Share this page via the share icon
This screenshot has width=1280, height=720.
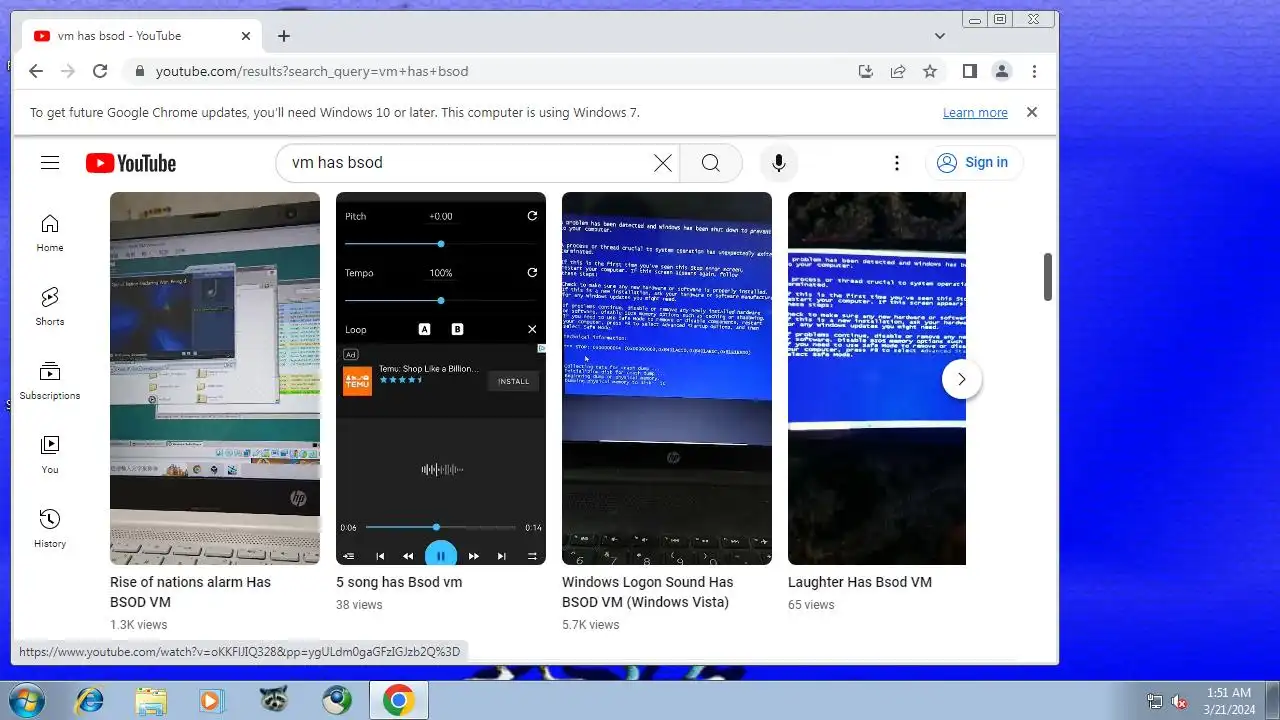(x=898, y=71)
